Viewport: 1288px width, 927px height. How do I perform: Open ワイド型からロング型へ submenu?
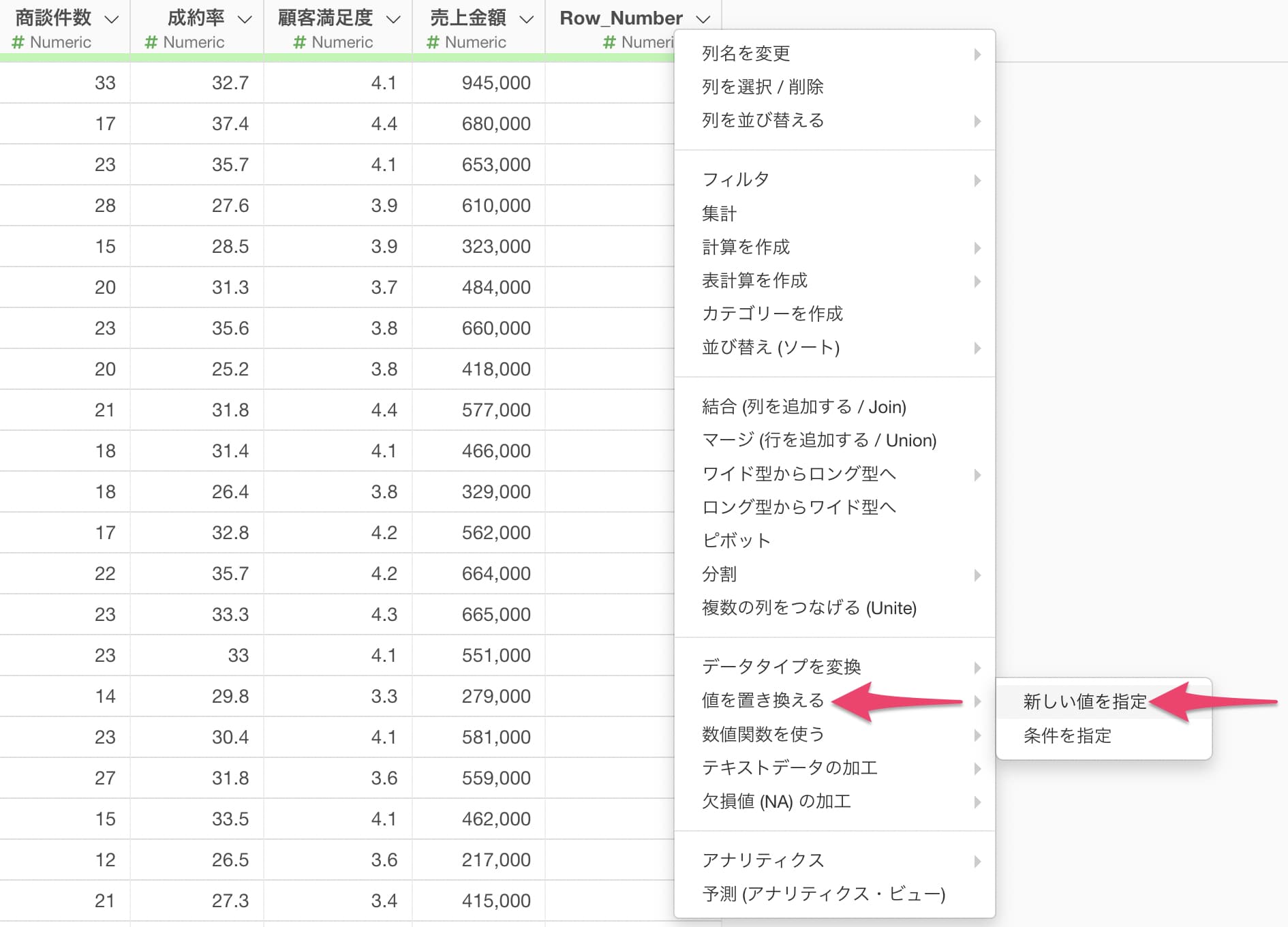click(x=835, y=474)
